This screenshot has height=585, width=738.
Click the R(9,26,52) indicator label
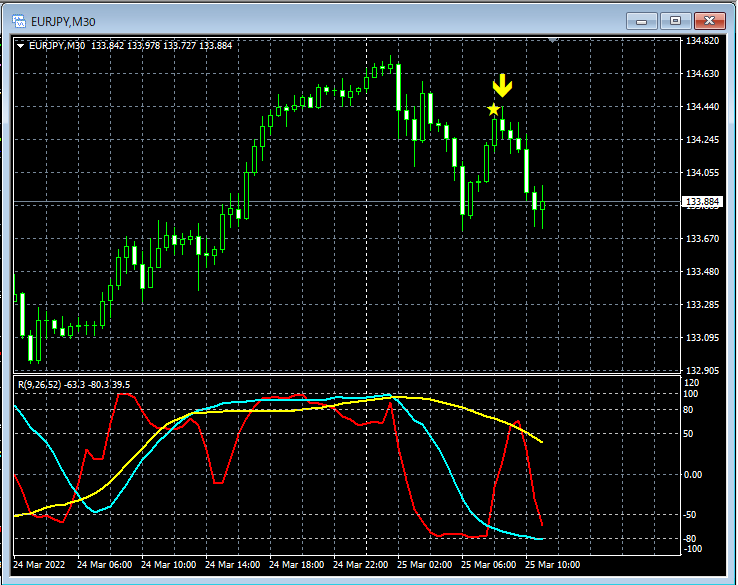point(74,385)
